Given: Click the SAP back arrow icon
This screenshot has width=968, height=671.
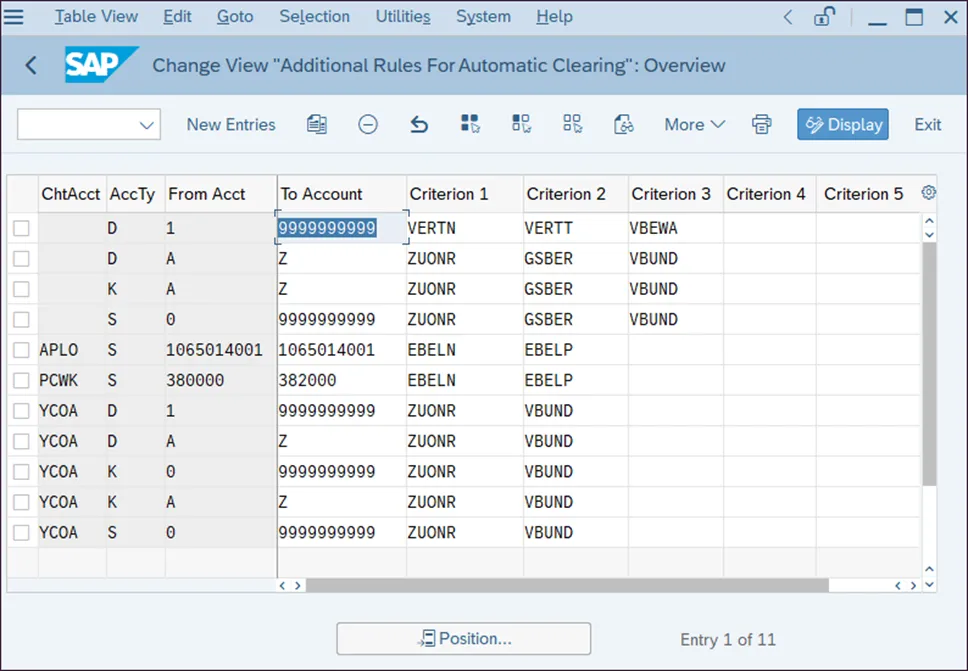Looking at the screenshot, I should point(31,66).
